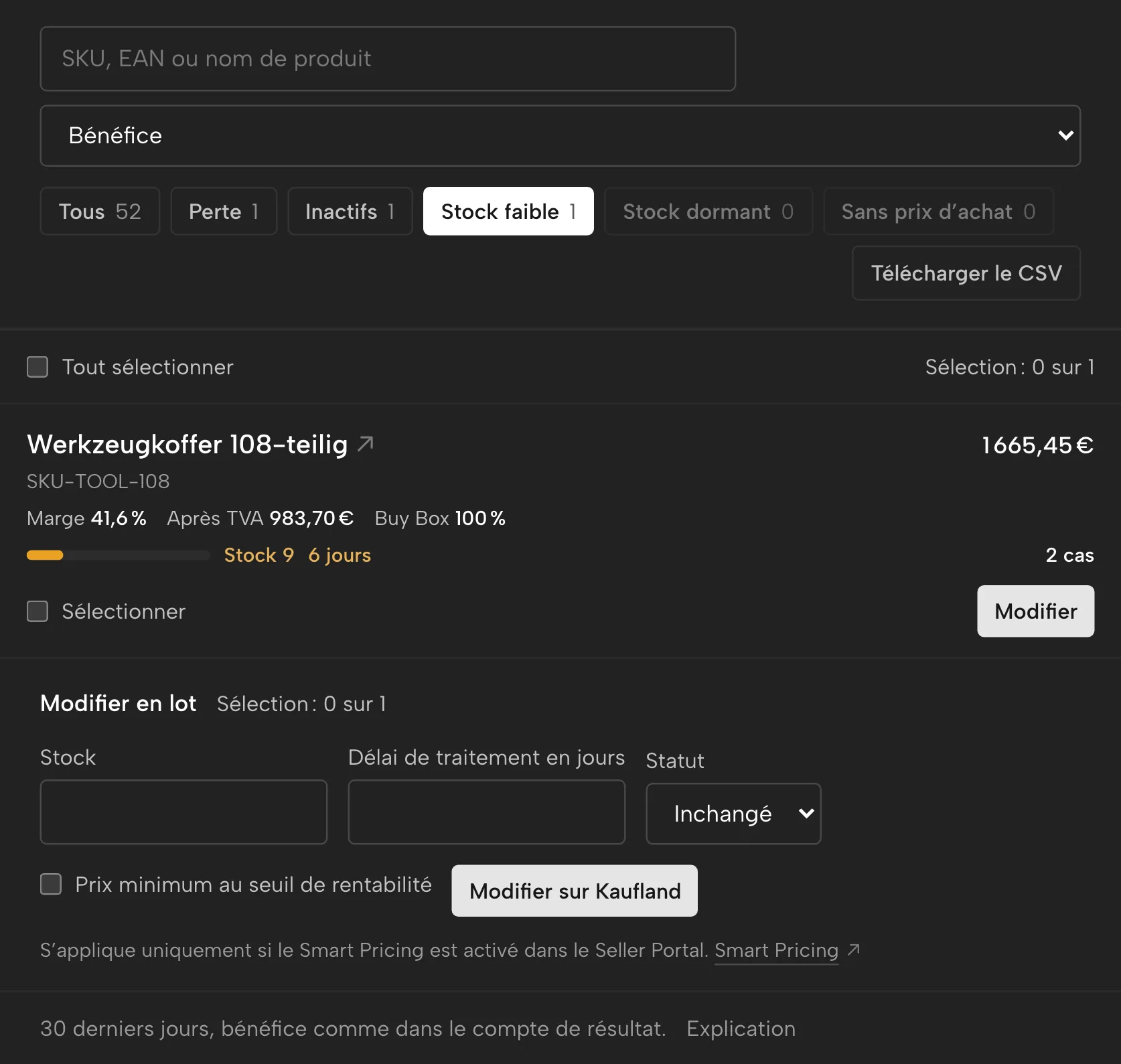
Task: Enable Prix minimum au seuil de rentabilité
Action: pos(51,884)
